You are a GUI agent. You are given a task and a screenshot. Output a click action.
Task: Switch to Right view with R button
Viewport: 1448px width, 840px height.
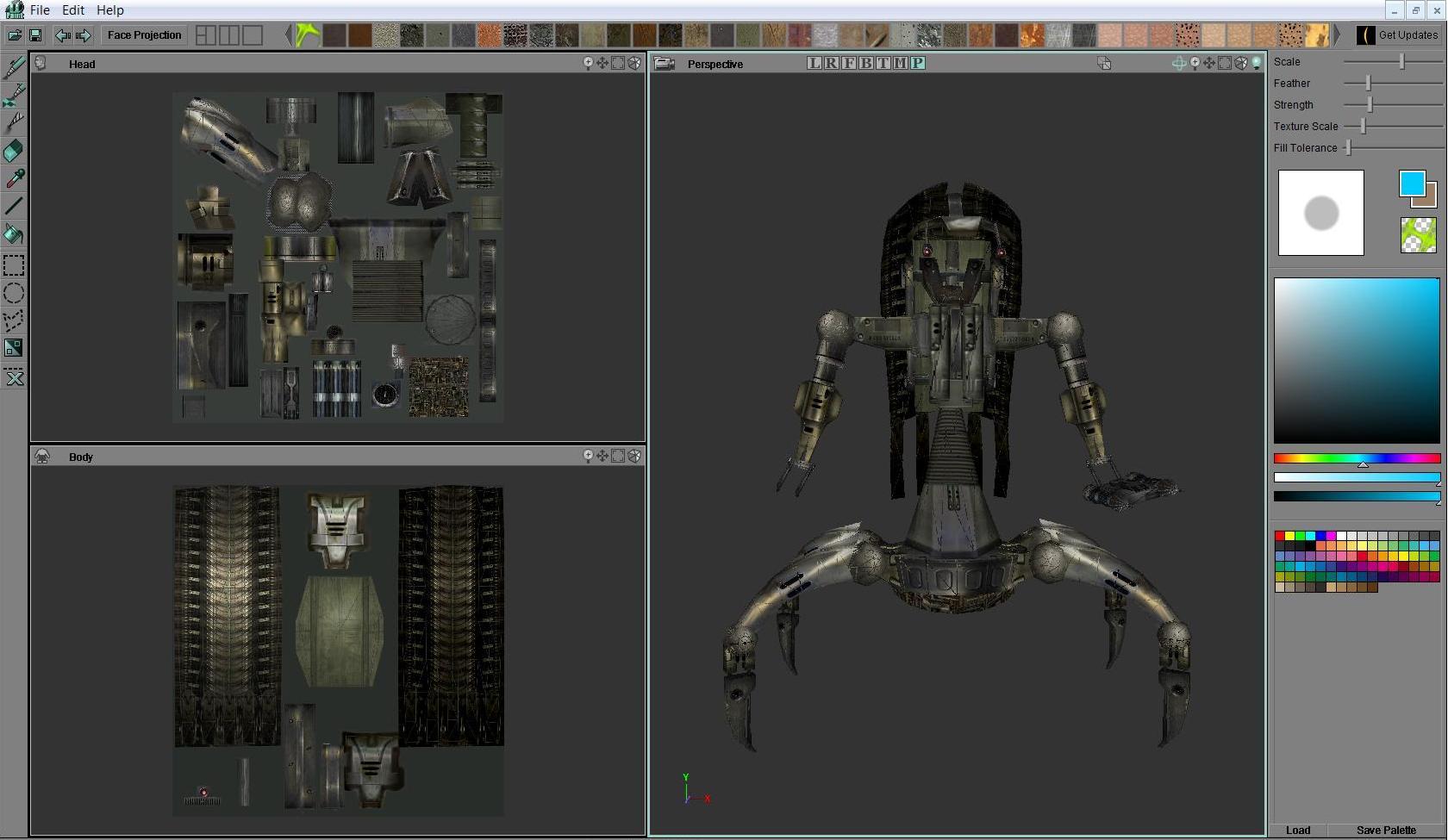832,63
